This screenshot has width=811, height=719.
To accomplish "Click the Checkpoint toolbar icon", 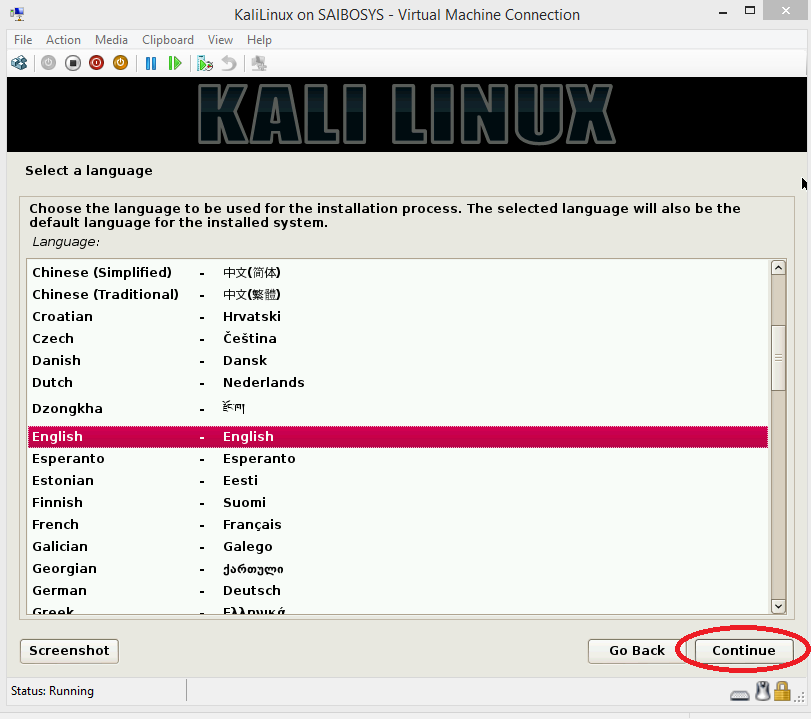I will [x=205, y=64].
